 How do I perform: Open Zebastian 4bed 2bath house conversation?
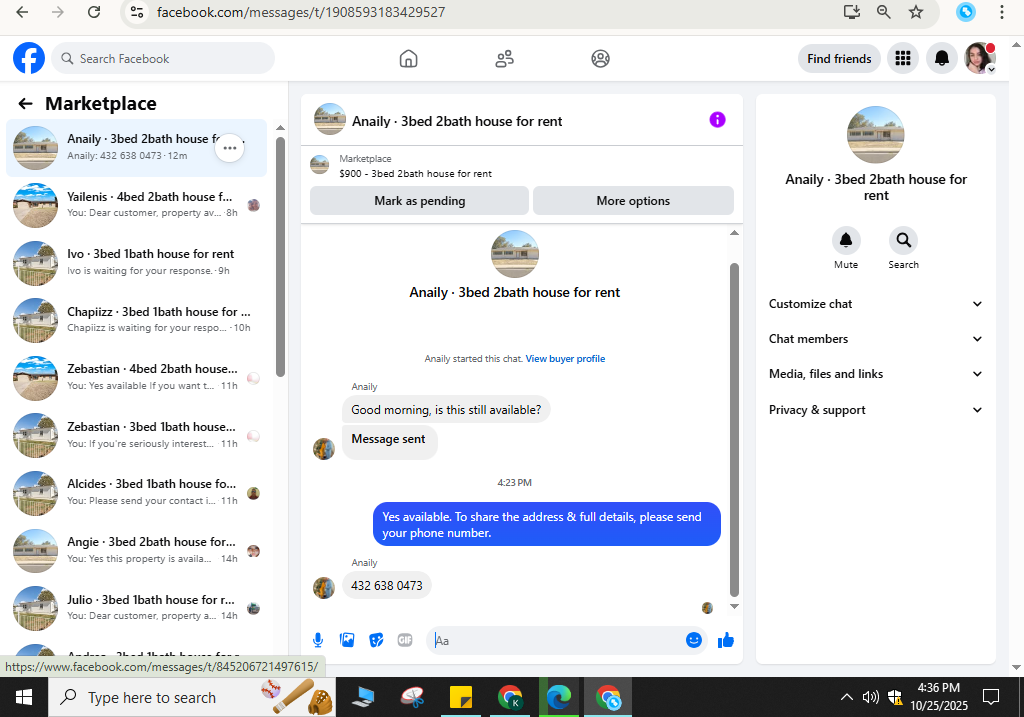coord(136,377)
